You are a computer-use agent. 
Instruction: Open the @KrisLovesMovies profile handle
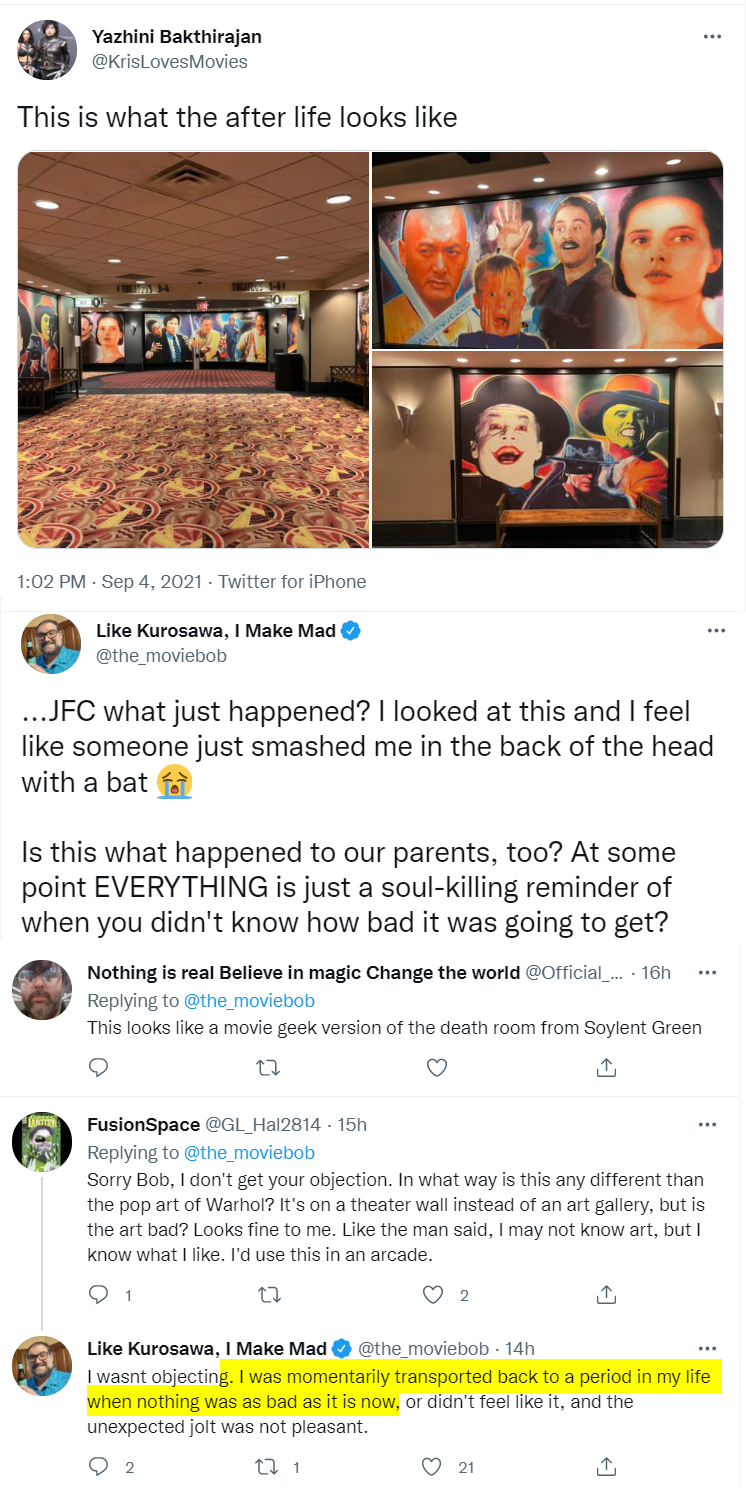point(170,62)
